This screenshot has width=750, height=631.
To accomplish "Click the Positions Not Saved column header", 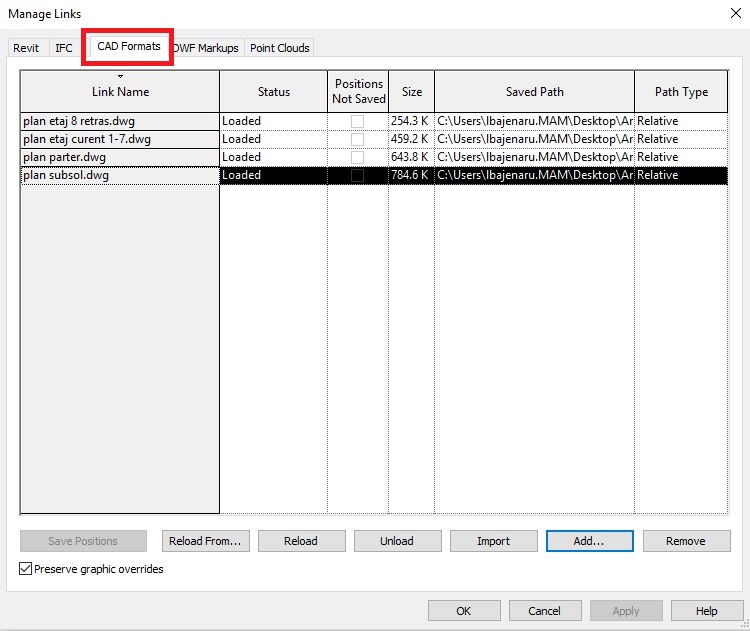I will [x=358, y=92].
